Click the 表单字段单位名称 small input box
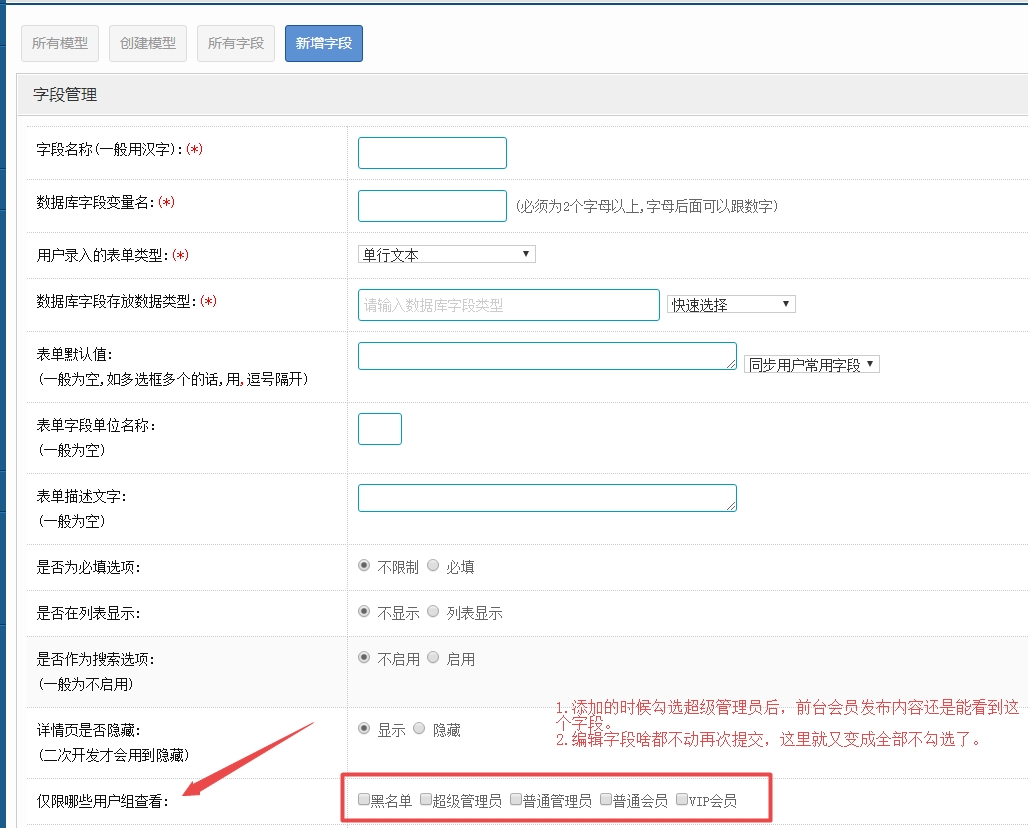The height and width of the screenshot is (828, 1028). (380, 429)
